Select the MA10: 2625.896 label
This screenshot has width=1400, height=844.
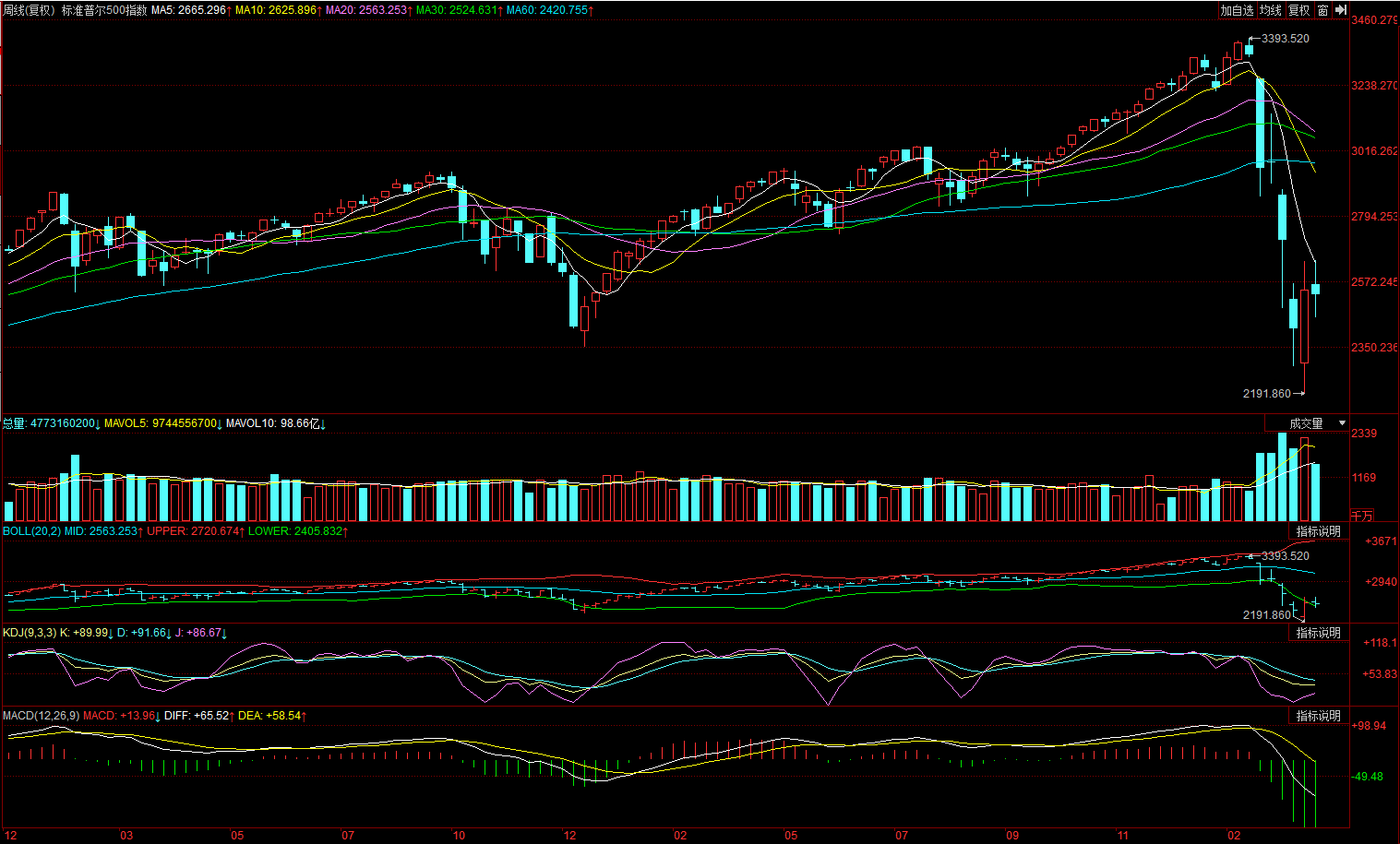278,10
